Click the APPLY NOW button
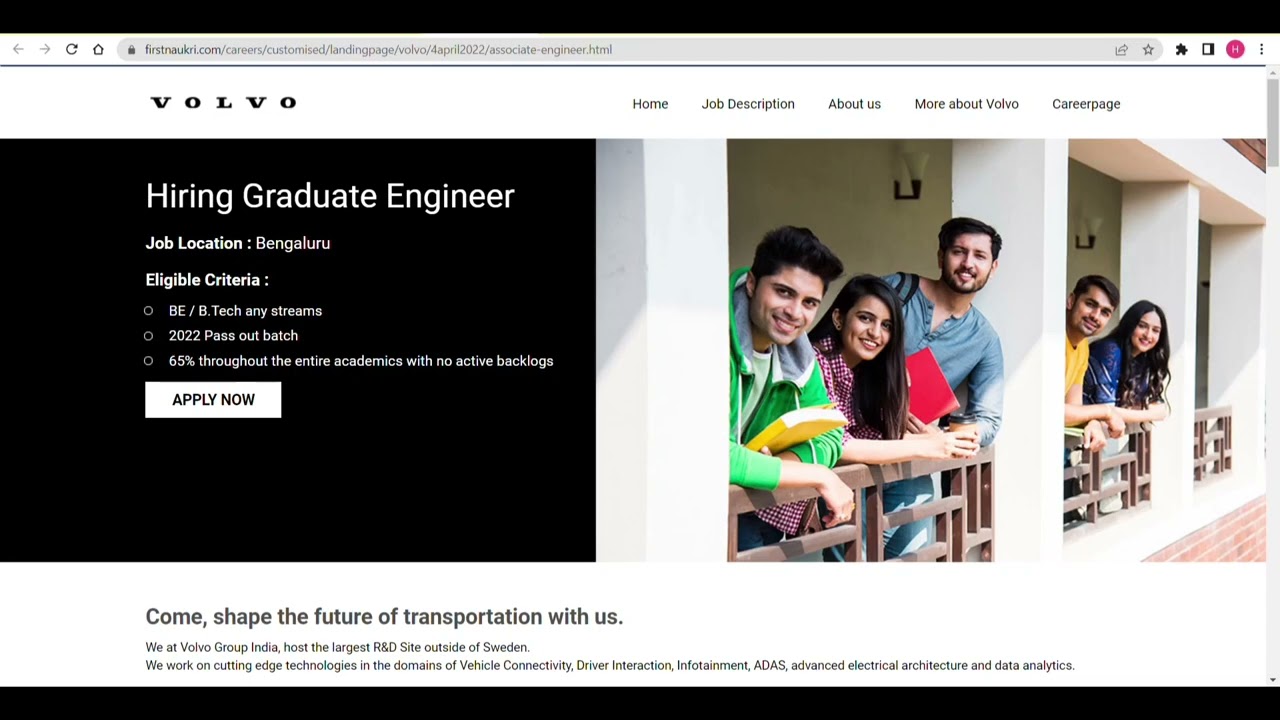This screenshot has height=720, width=1280. point(213,400)
